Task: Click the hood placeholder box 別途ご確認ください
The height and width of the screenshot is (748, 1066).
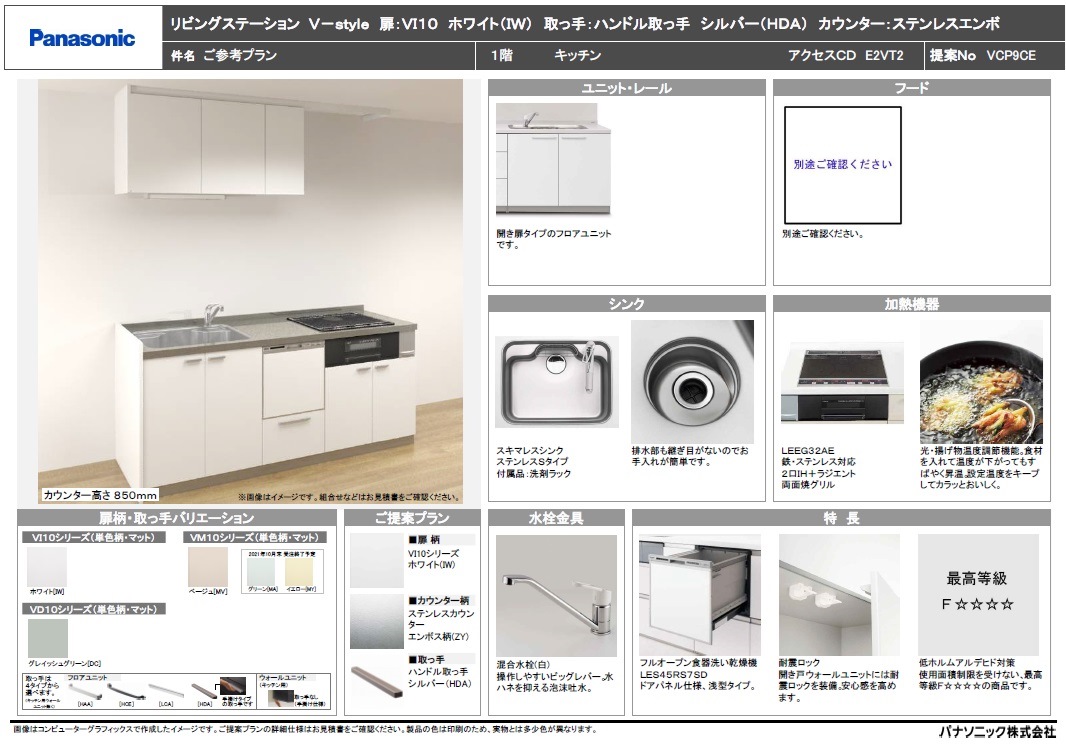Action: pyautogui.click(x=843, y=165)
